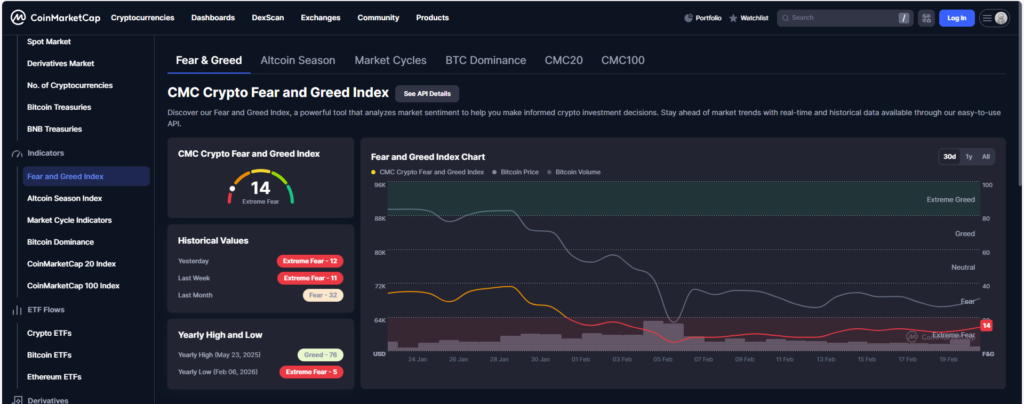
Task: Click the Watchlist star icon
Action: (x=733, y=18)
